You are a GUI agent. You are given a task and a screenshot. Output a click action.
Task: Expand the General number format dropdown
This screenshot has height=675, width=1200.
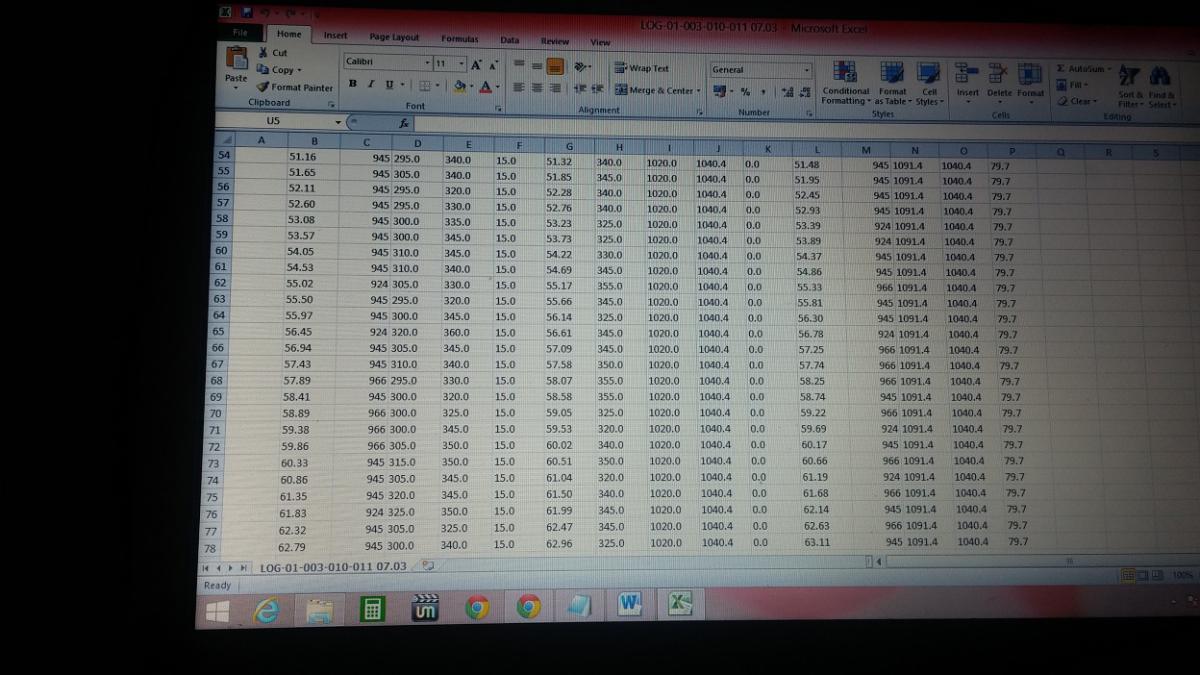[806, 70]
